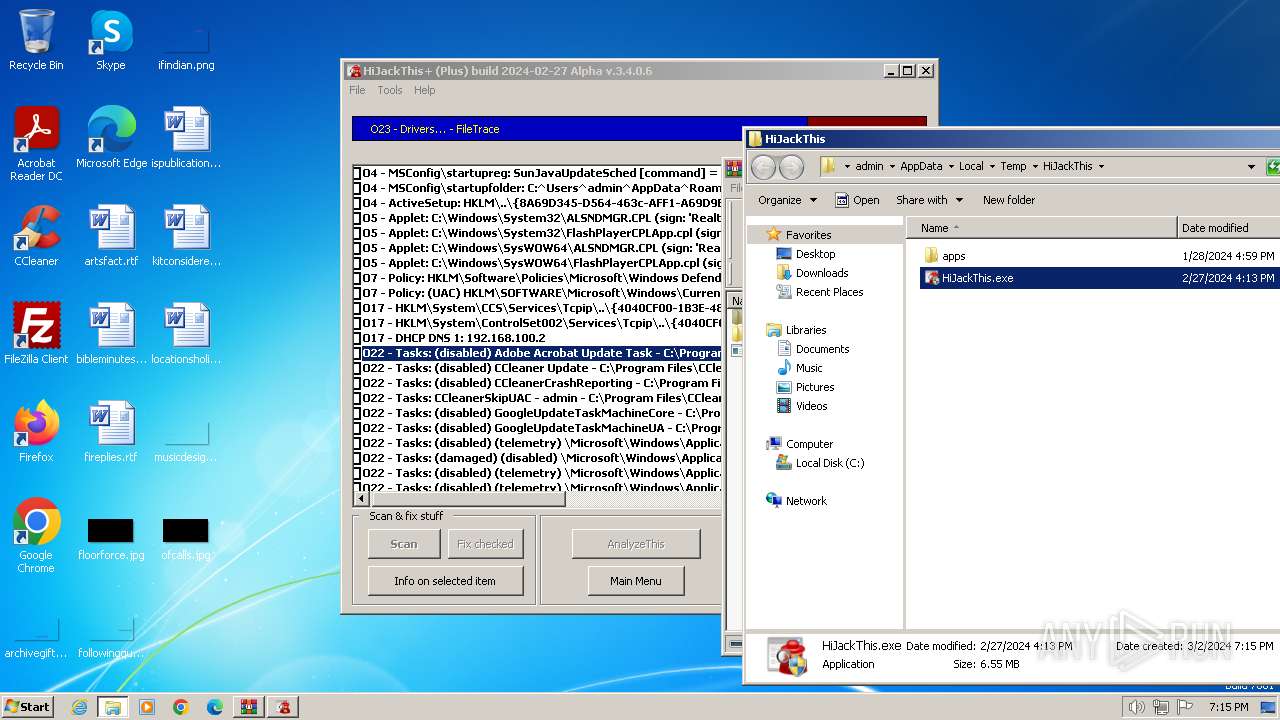The height and width of the screenshot is (720, 1280).
Task: Expand the arrow after AppData in path
Action: point(951,167)
